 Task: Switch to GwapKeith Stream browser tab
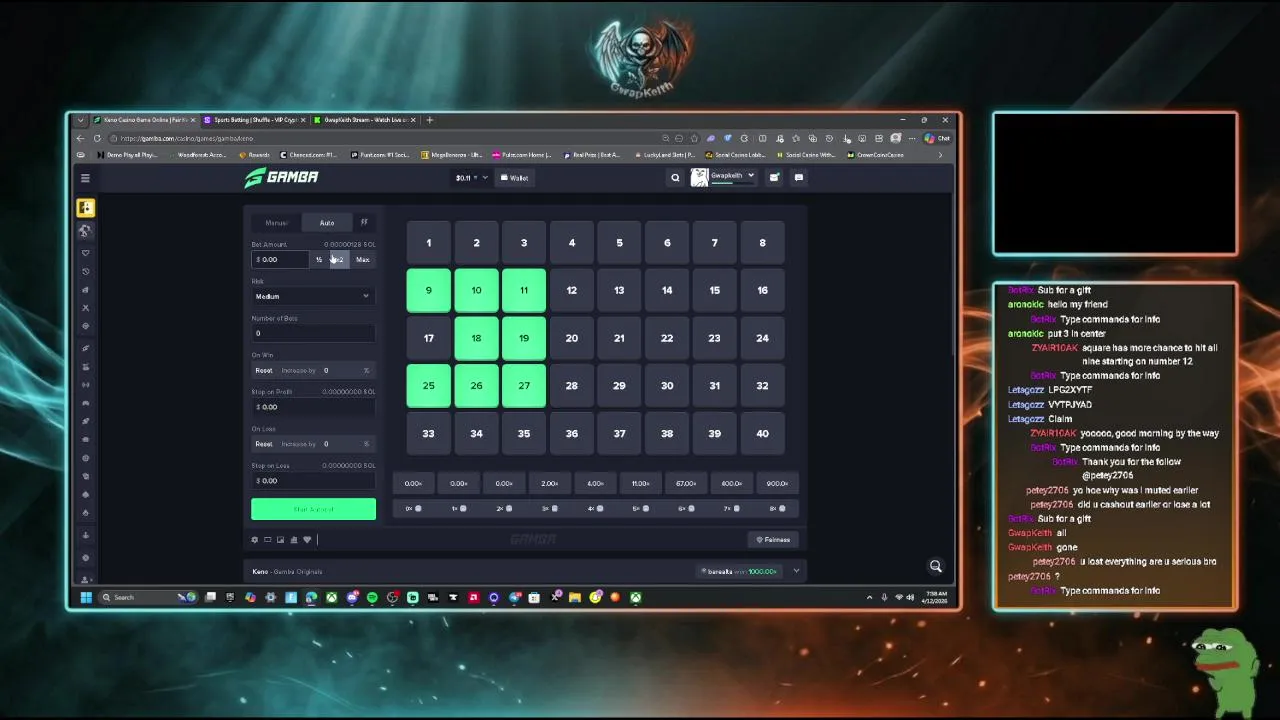pyautogui.click(x=364, y=120)
